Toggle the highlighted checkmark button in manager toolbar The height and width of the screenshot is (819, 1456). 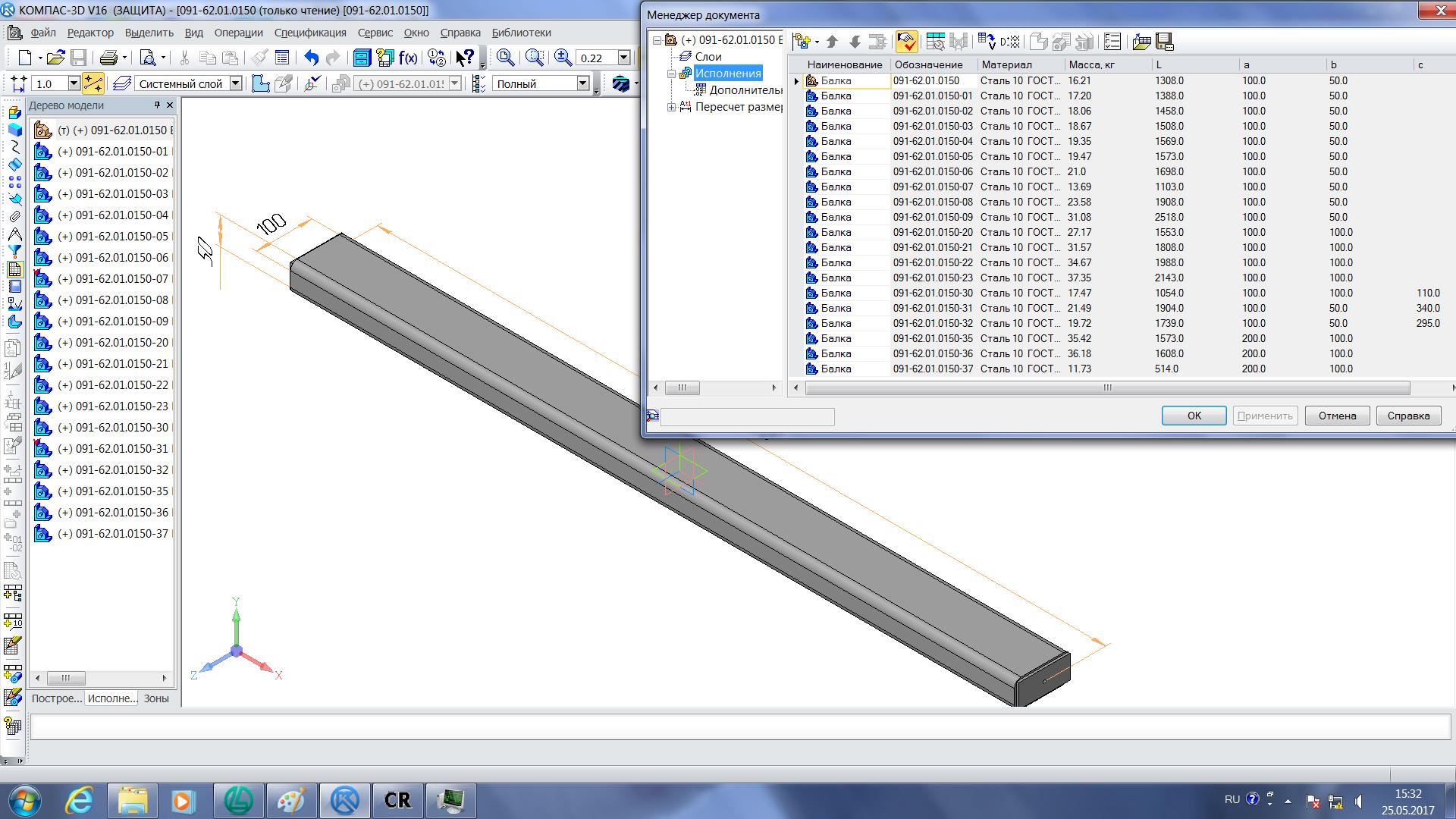[906, 42]
